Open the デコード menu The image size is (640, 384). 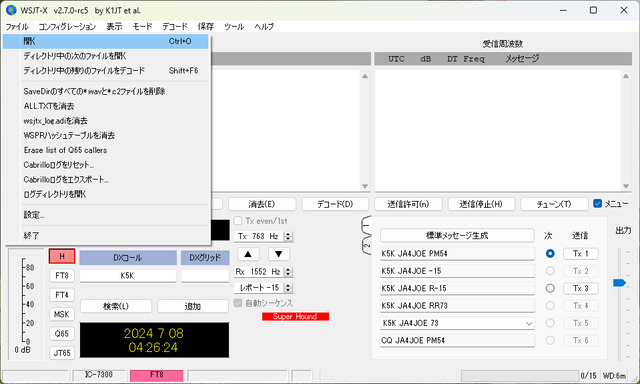tap(175, 27)
